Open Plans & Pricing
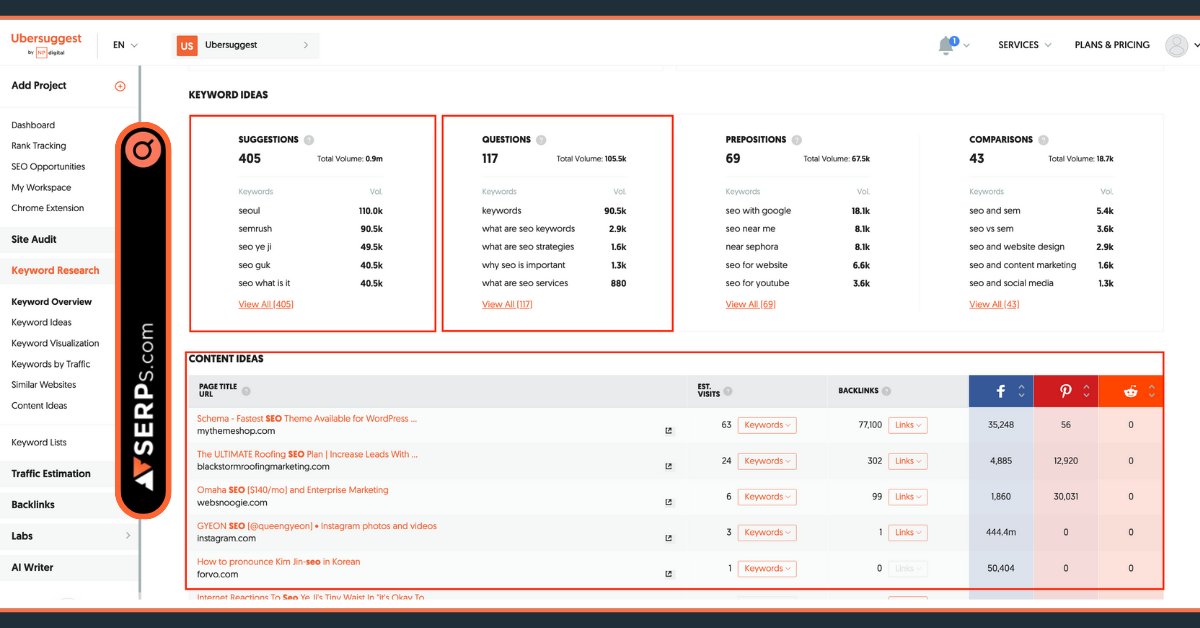Viewport: 1200px width, 628px height. coord(1112,45)
